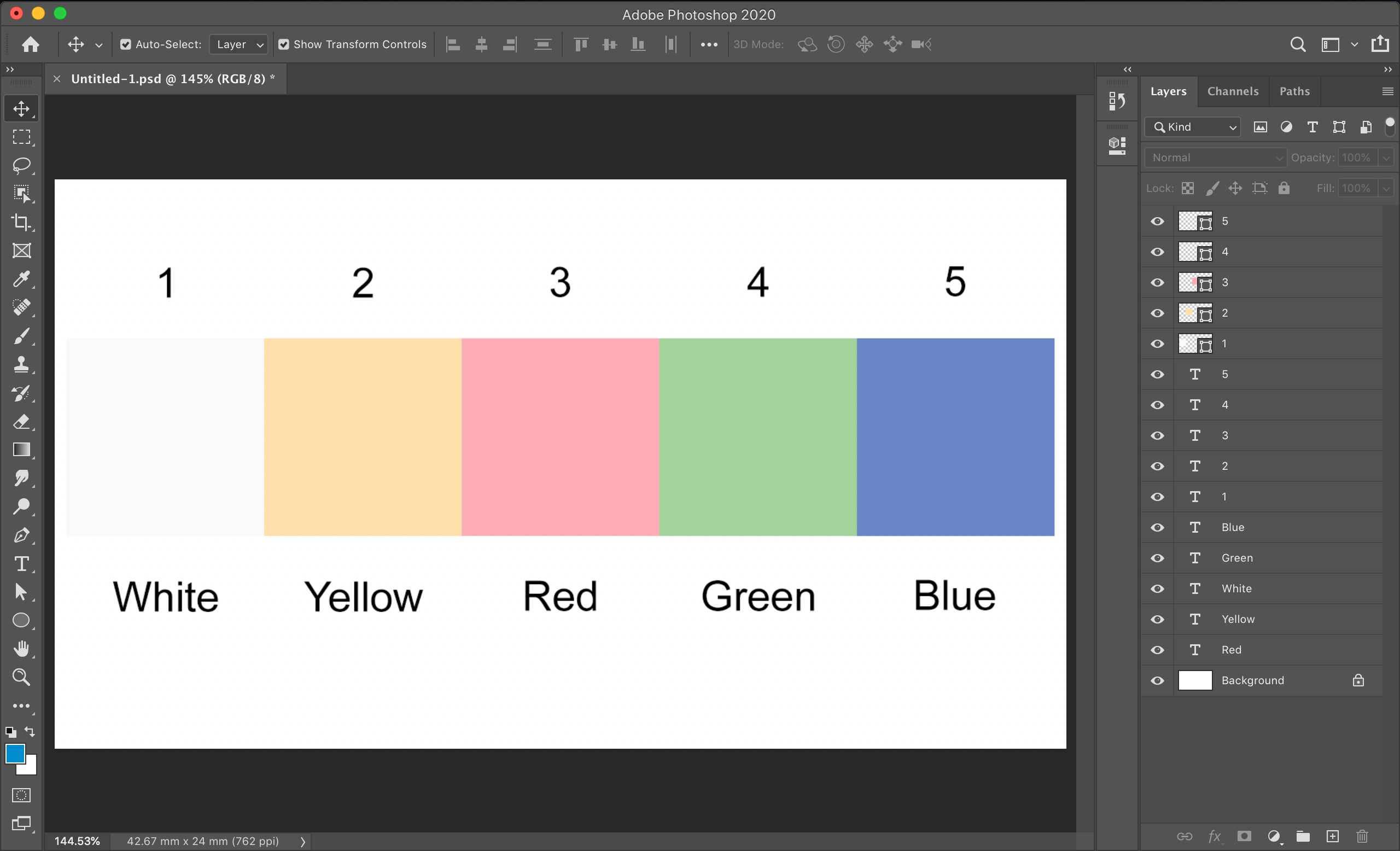
Task: Click the create new layer icon
Action: click(x=1332, y=836)
